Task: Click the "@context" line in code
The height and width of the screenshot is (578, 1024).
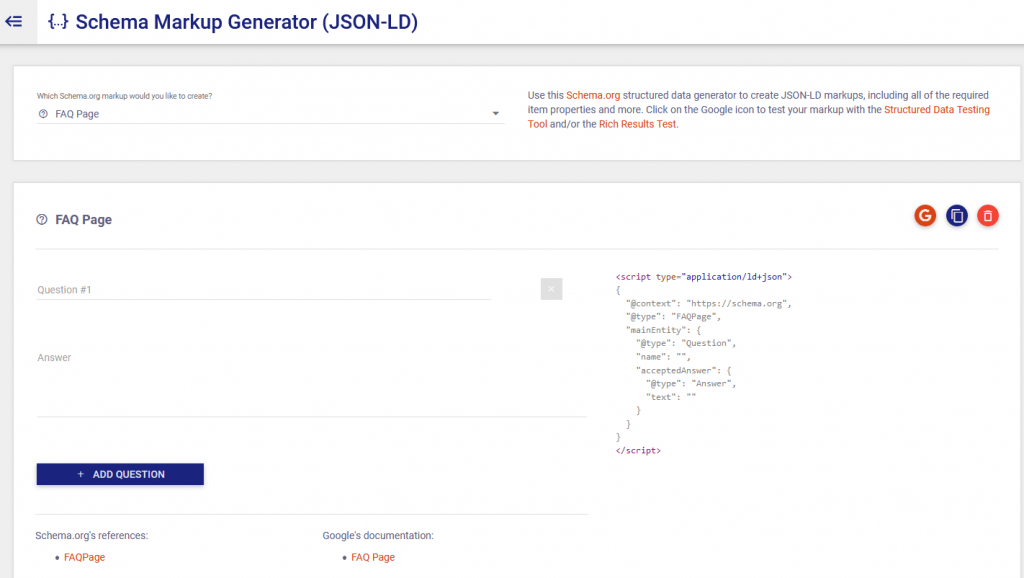Action: (x=709, y=304)
